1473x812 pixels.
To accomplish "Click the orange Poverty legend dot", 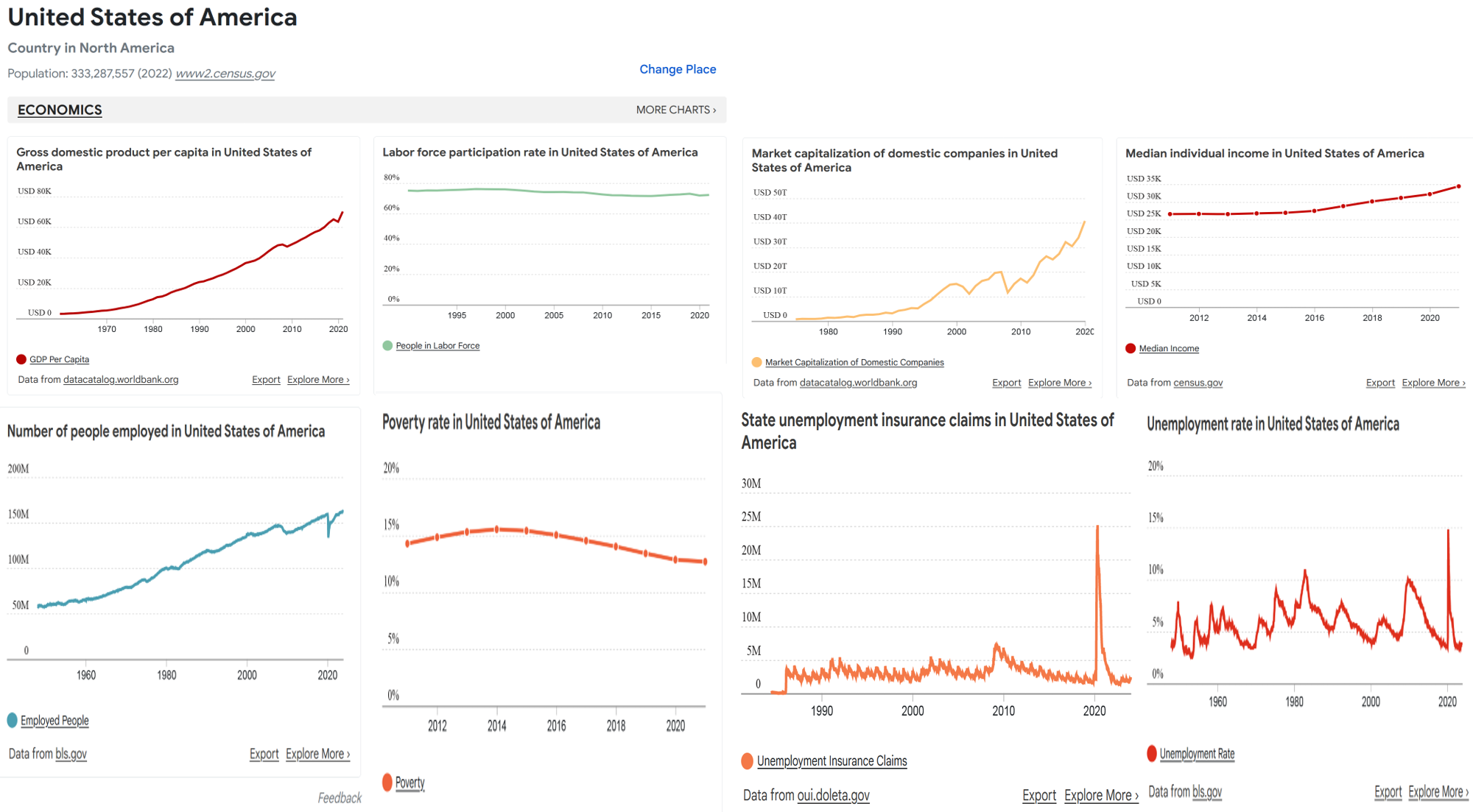I will [x=387, y=782].
